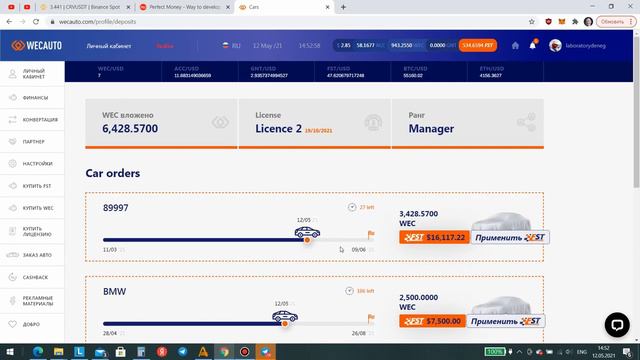640x360 pixels.
Task: Open Личный кабинет header link
Action: click(109, 46)
